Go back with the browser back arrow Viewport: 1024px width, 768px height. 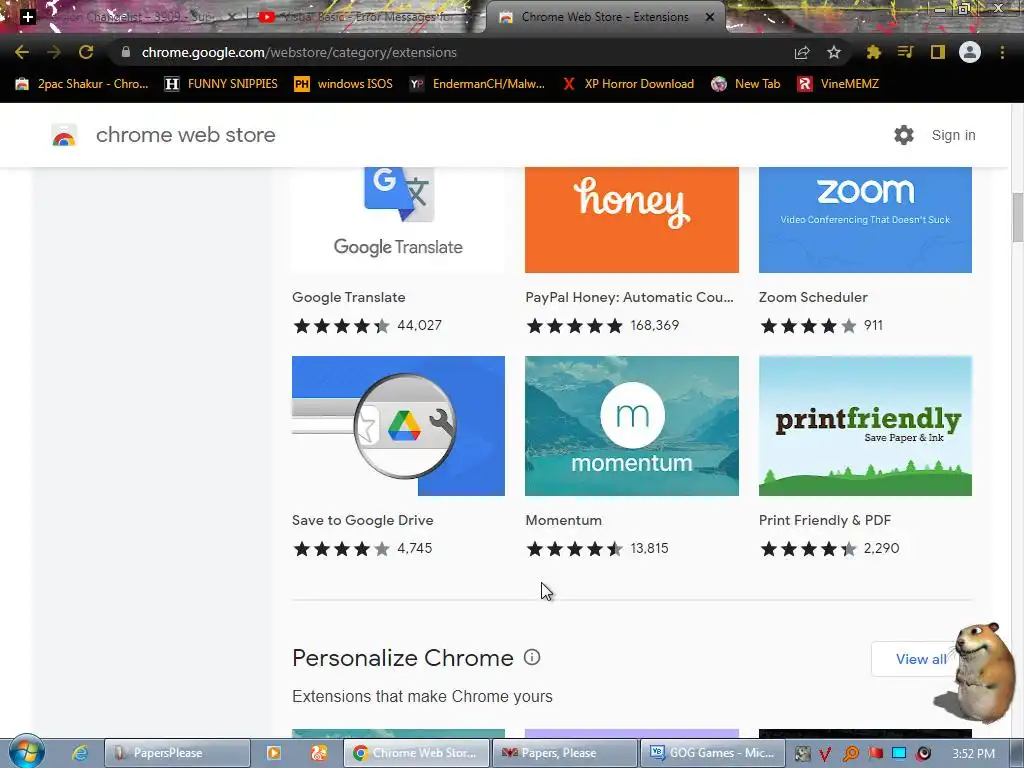coord(22,52)
